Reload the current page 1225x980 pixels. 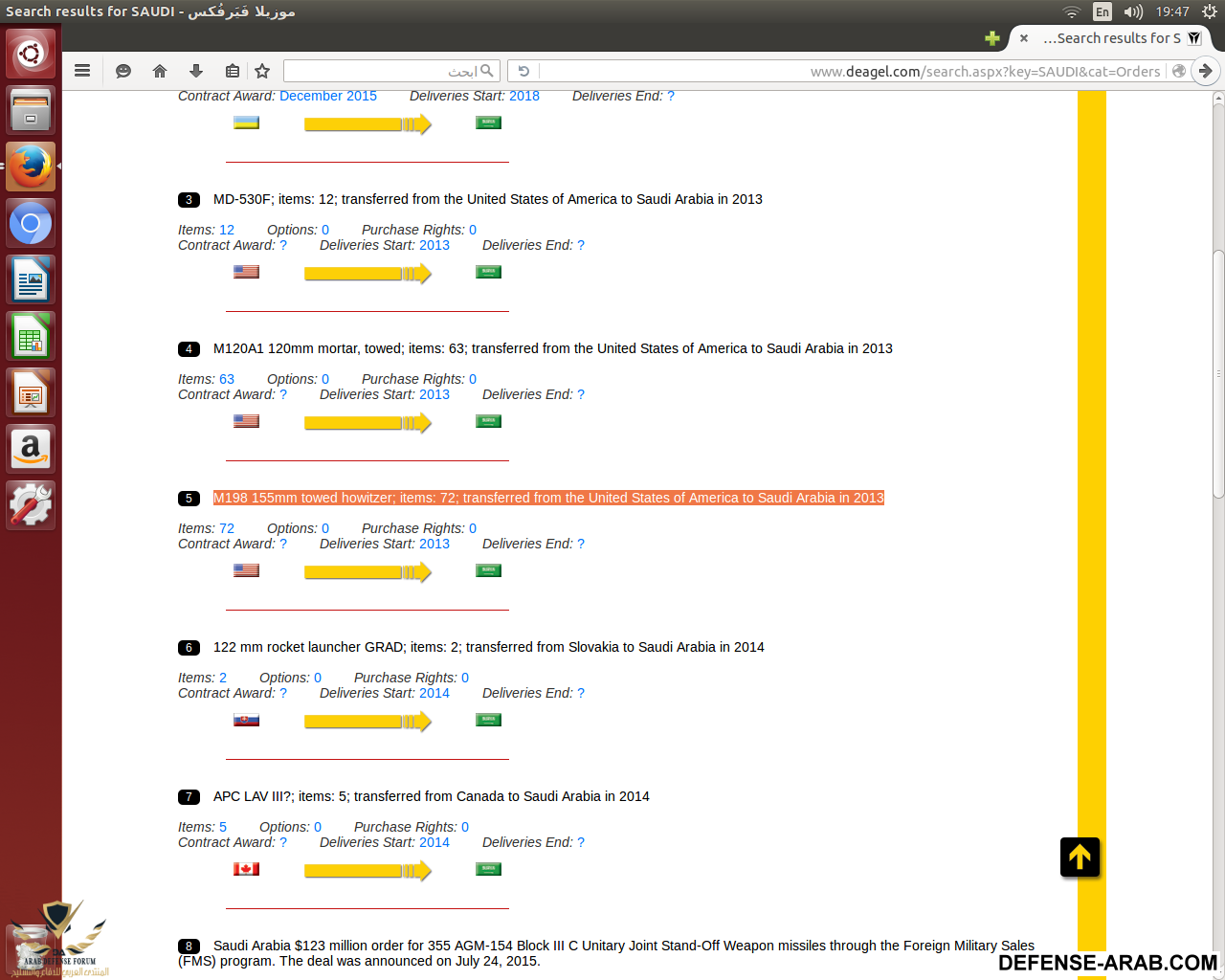(523, 71)
